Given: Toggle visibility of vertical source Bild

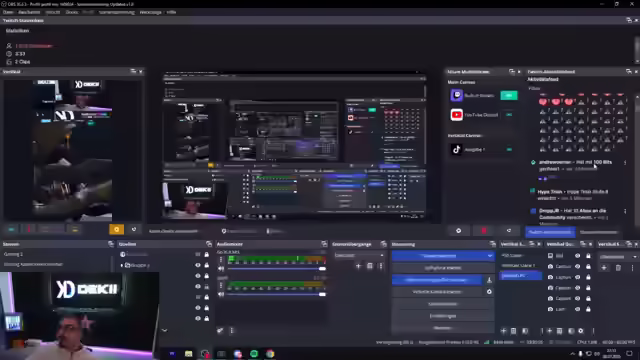Looking at the screenshot, I should click(x=578, y=256).
